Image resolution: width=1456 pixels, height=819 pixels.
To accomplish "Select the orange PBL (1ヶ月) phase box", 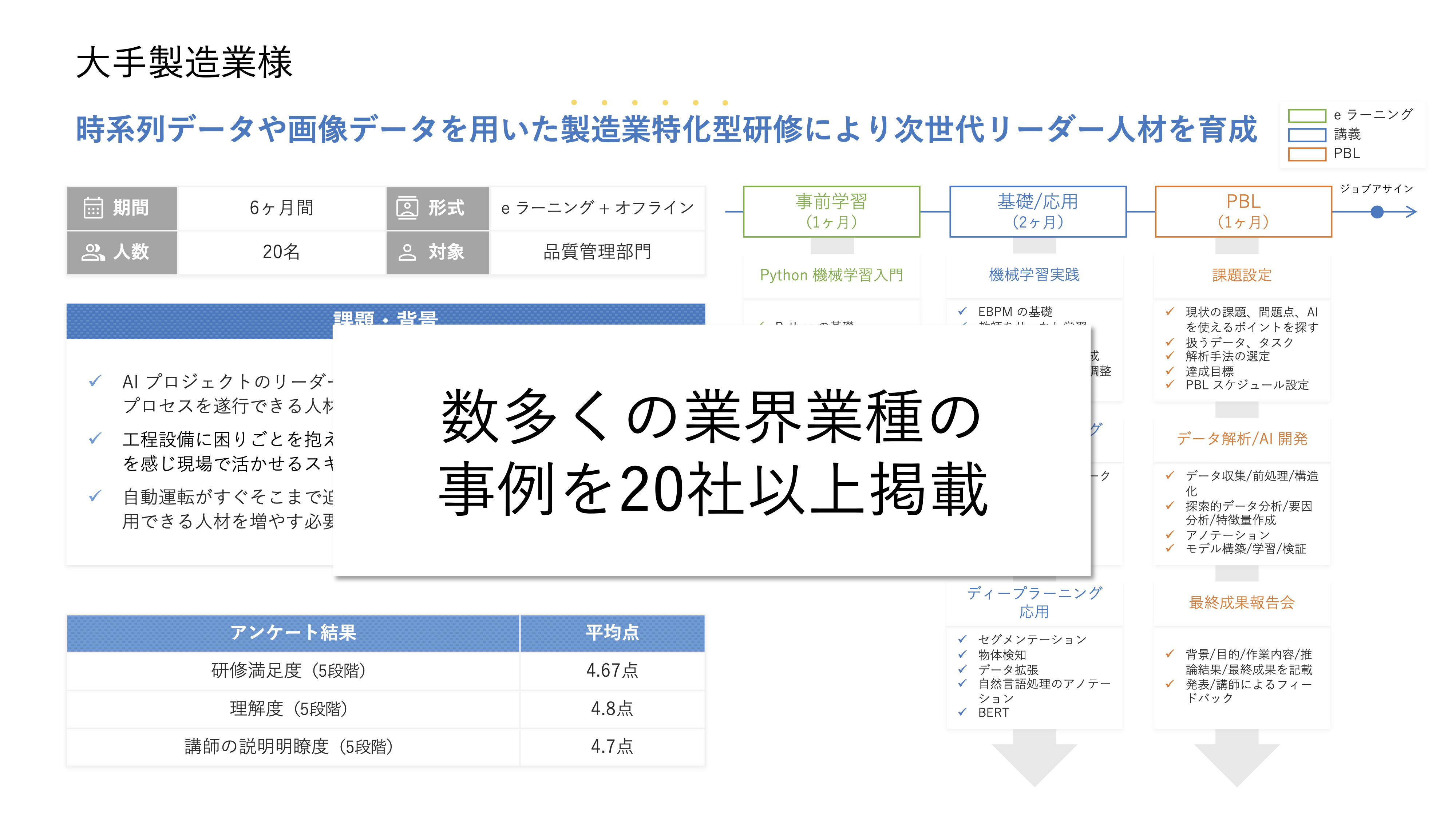I will [1243, 211].
